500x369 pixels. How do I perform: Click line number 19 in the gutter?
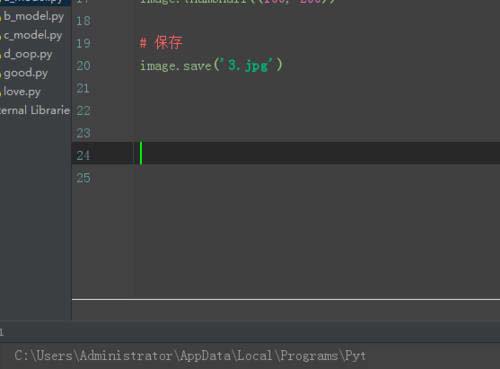83,44
